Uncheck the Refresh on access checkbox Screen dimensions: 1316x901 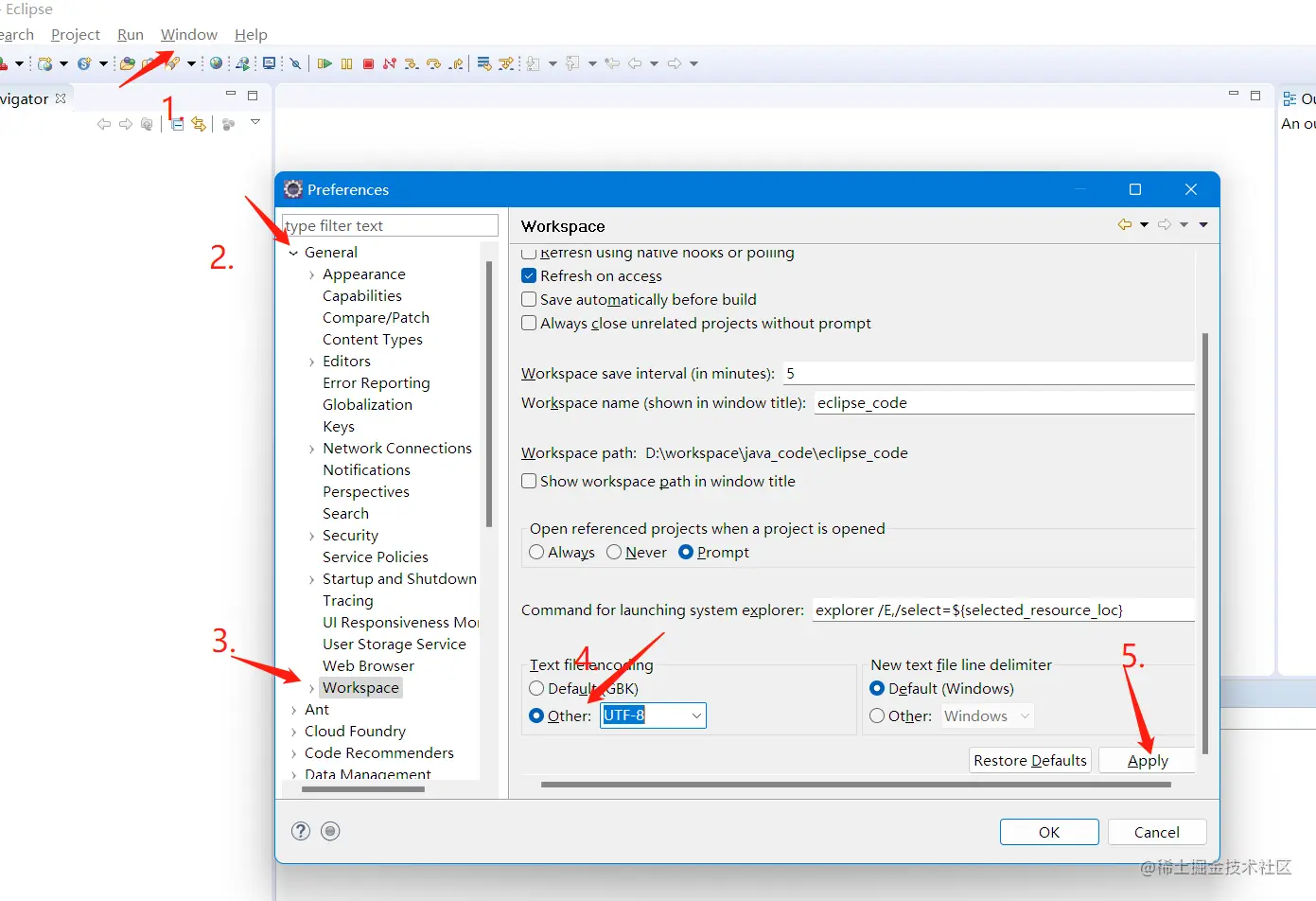click(x=529, y=275)
